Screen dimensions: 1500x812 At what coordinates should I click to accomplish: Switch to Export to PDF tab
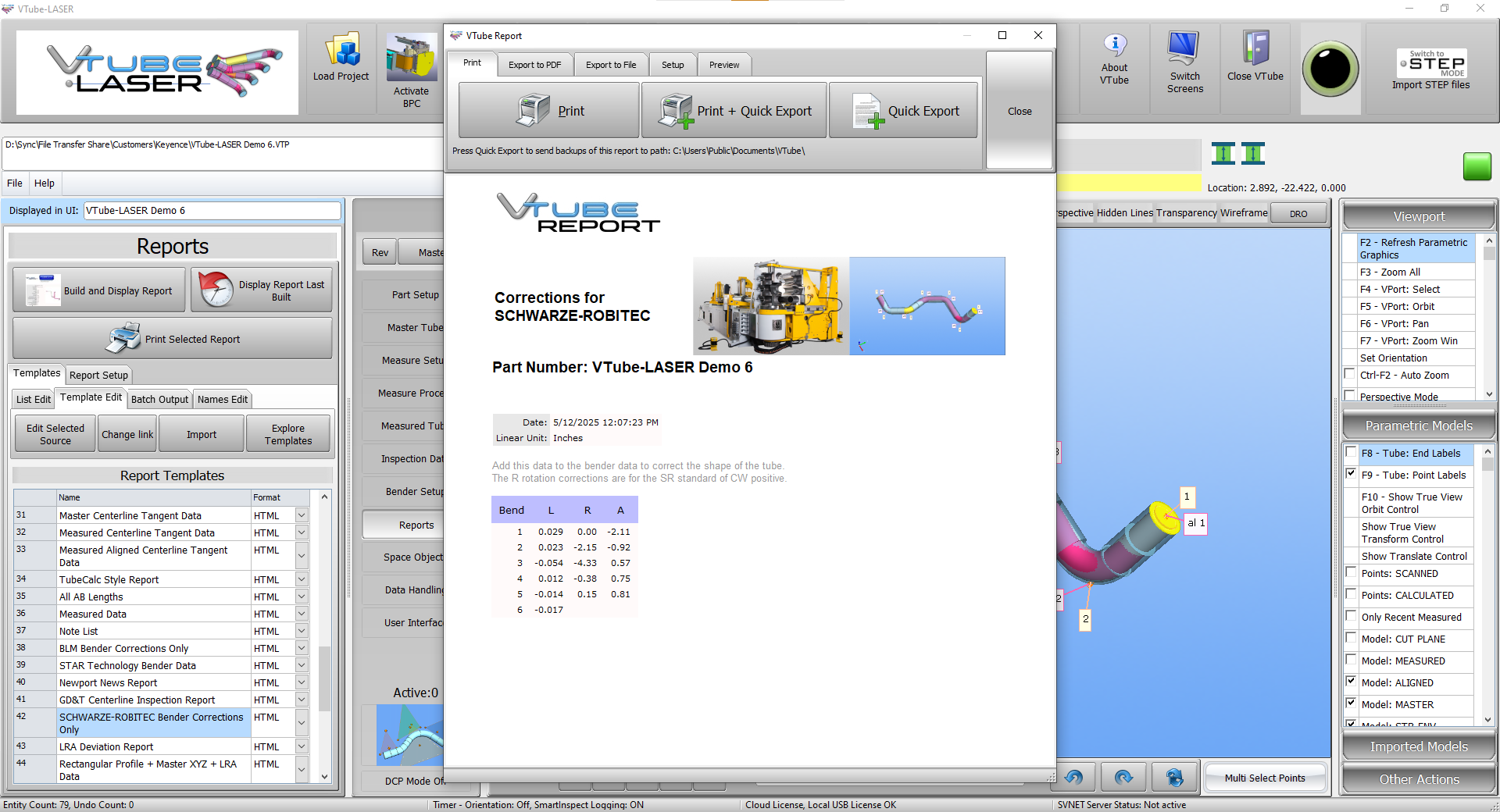point(534,65)
